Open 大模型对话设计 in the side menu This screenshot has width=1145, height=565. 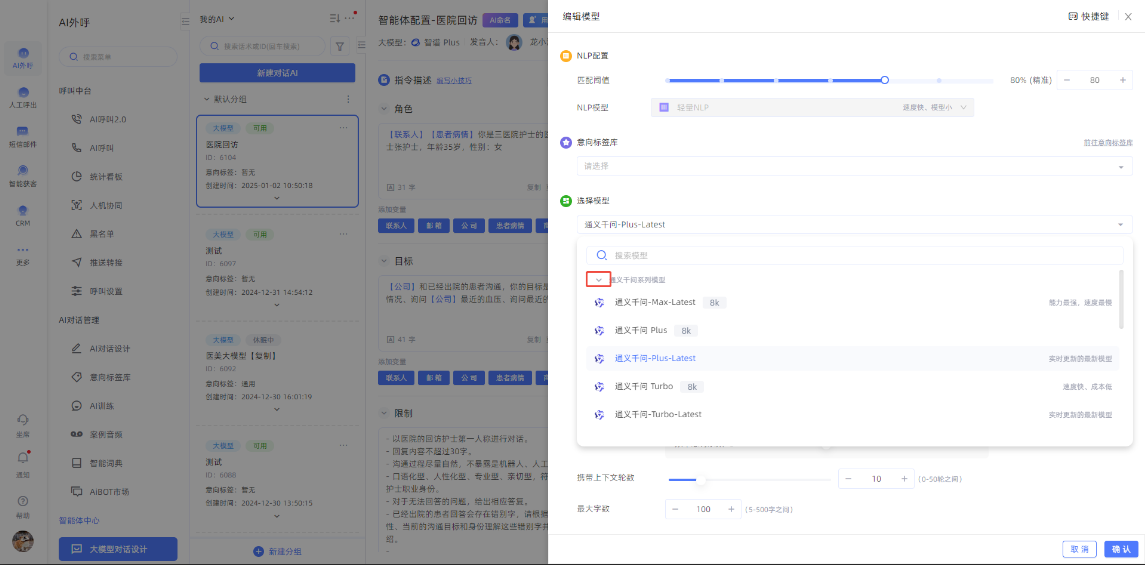(118, 549)
